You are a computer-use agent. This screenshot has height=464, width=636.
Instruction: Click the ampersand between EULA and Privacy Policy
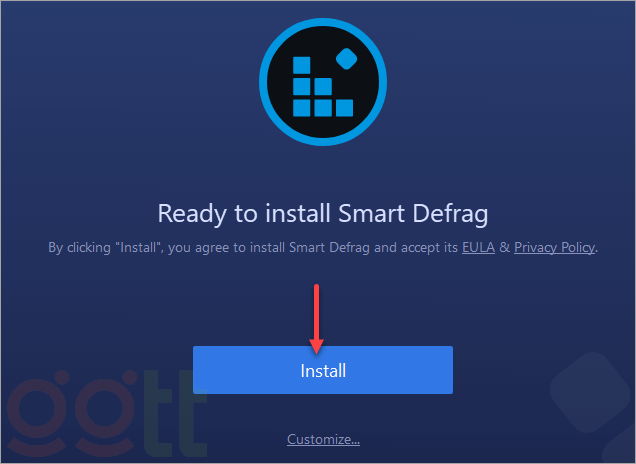point(504,247)
